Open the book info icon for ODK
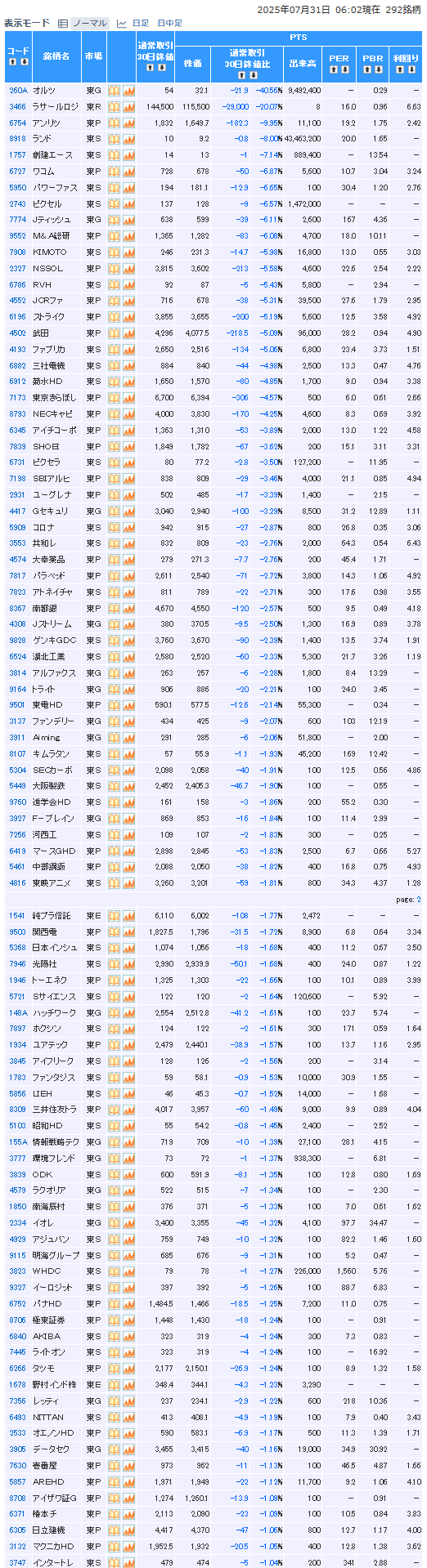The image size is (427, 1568). (x=115, y=1174)
